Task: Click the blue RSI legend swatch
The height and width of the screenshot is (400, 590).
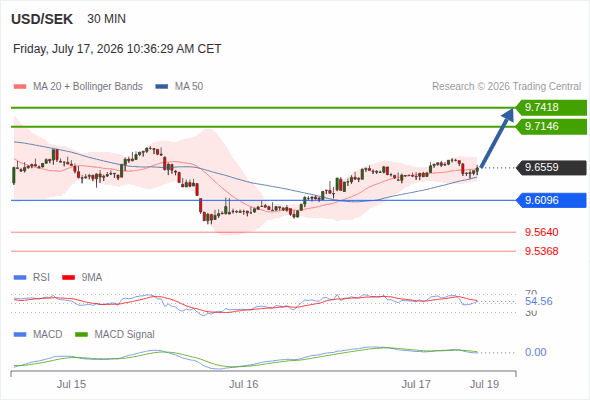Action: click(20, 278)
